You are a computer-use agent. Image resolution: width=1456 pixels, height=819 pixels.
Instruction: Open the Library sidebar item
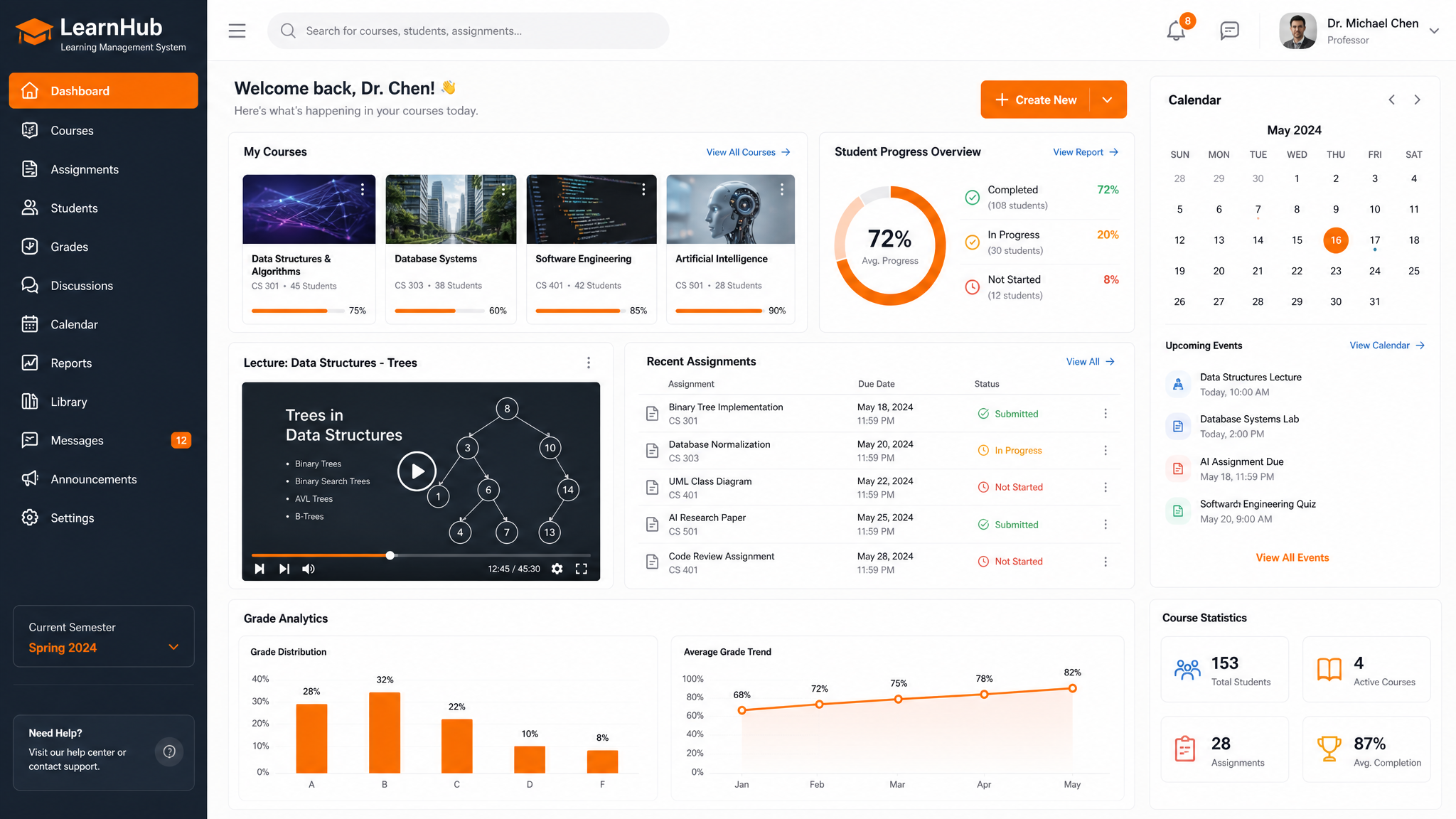coord(104,402)
